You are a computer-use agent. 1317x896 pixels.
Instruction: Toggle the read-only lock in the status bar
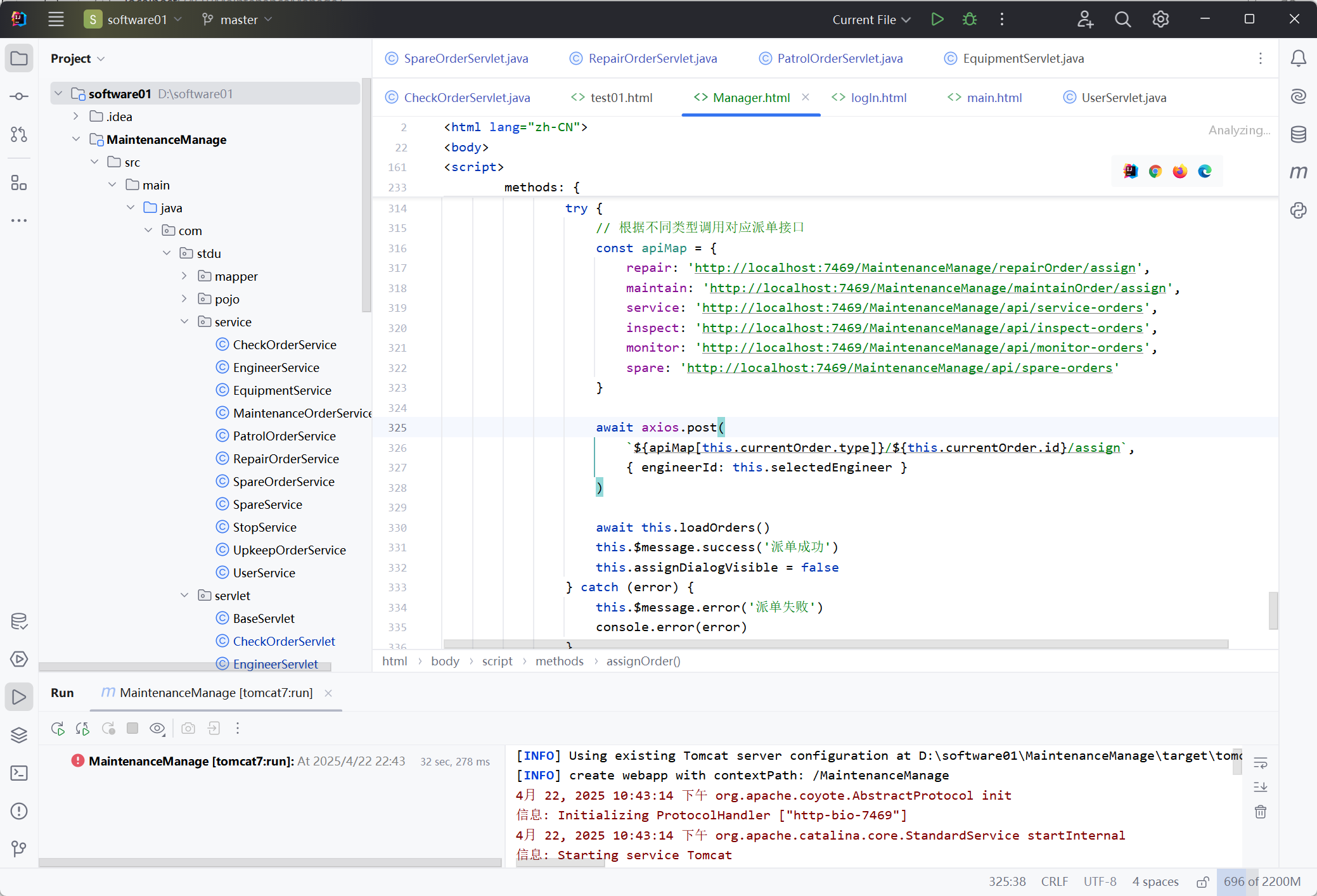[1202, 882]
